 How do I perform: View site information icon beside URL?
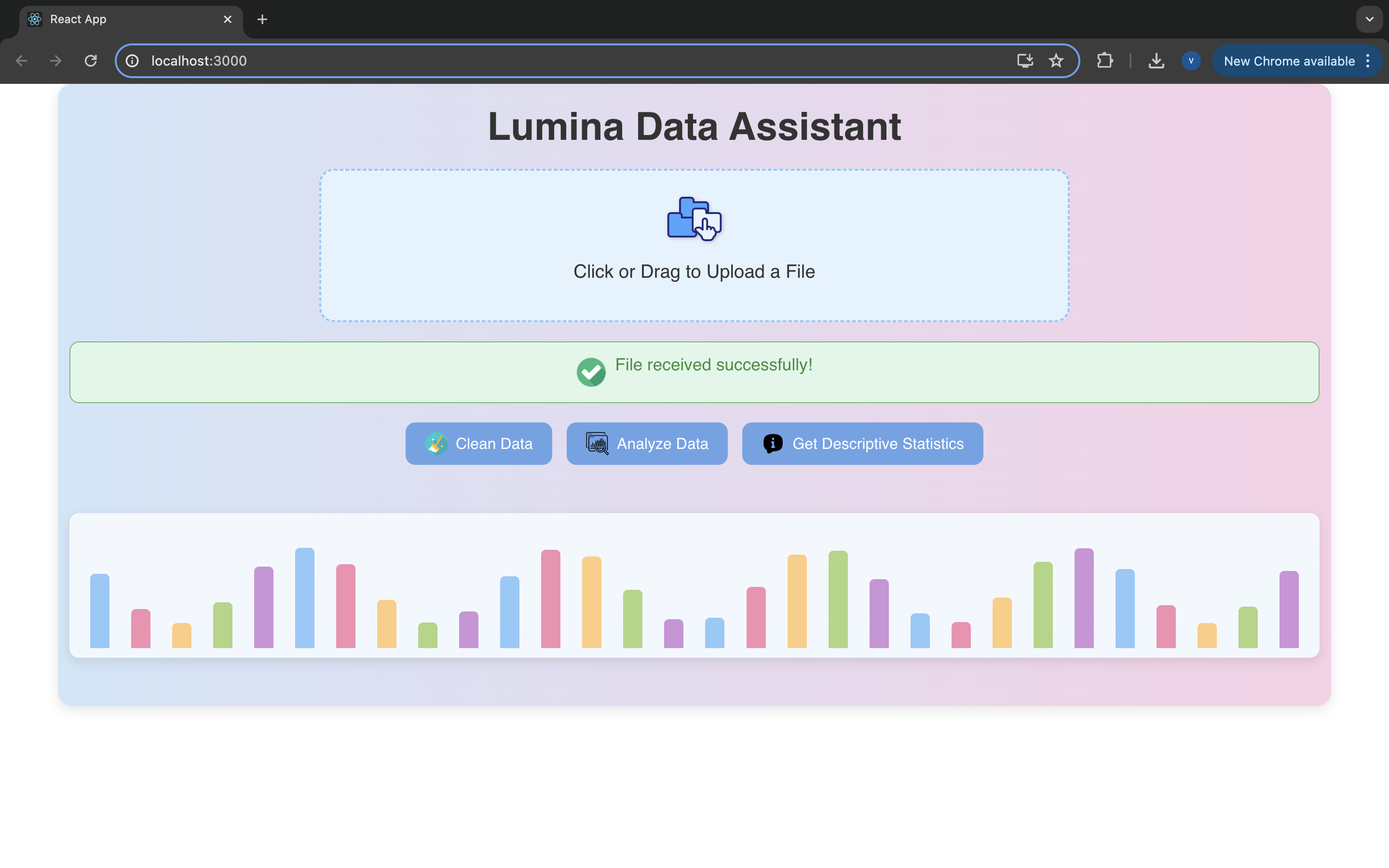tap(133, 61)
